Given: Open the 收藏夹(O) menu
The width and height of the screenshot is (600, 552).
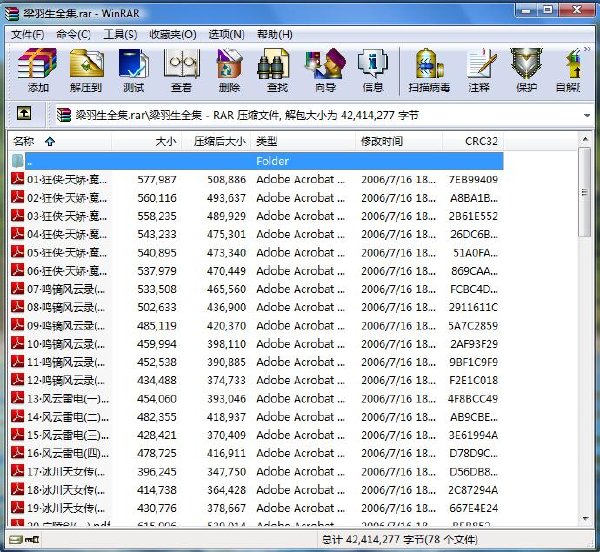Looking at the screenshot, I should coord(173,34).
